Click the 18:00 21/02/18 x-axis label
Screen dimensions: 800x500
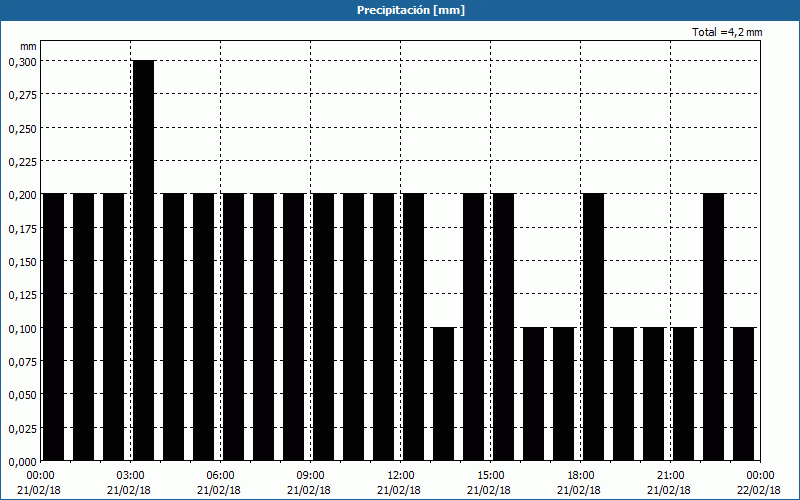(581, 483)
